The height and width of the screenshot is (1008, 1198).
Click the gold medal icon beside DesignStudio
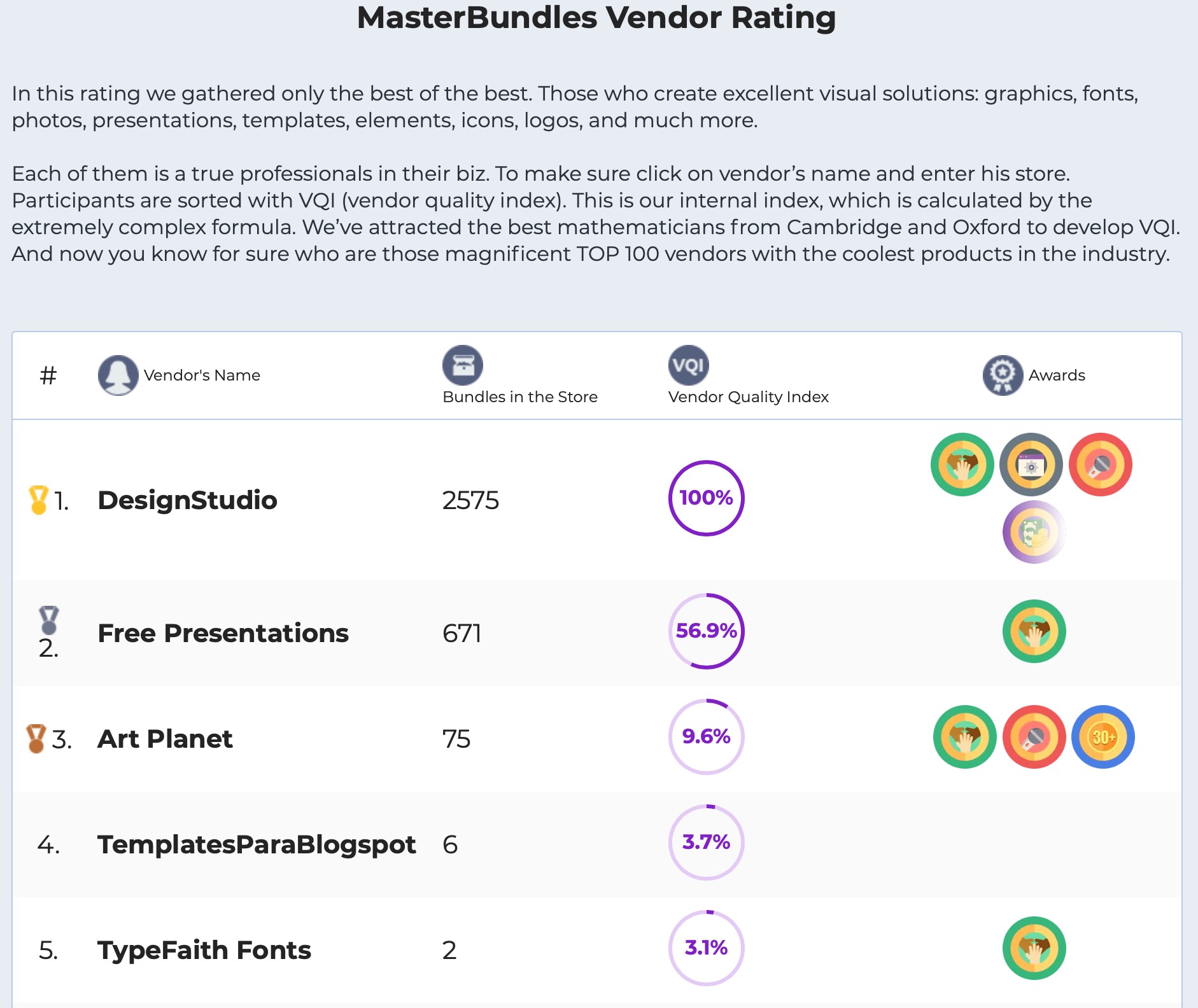38,500
